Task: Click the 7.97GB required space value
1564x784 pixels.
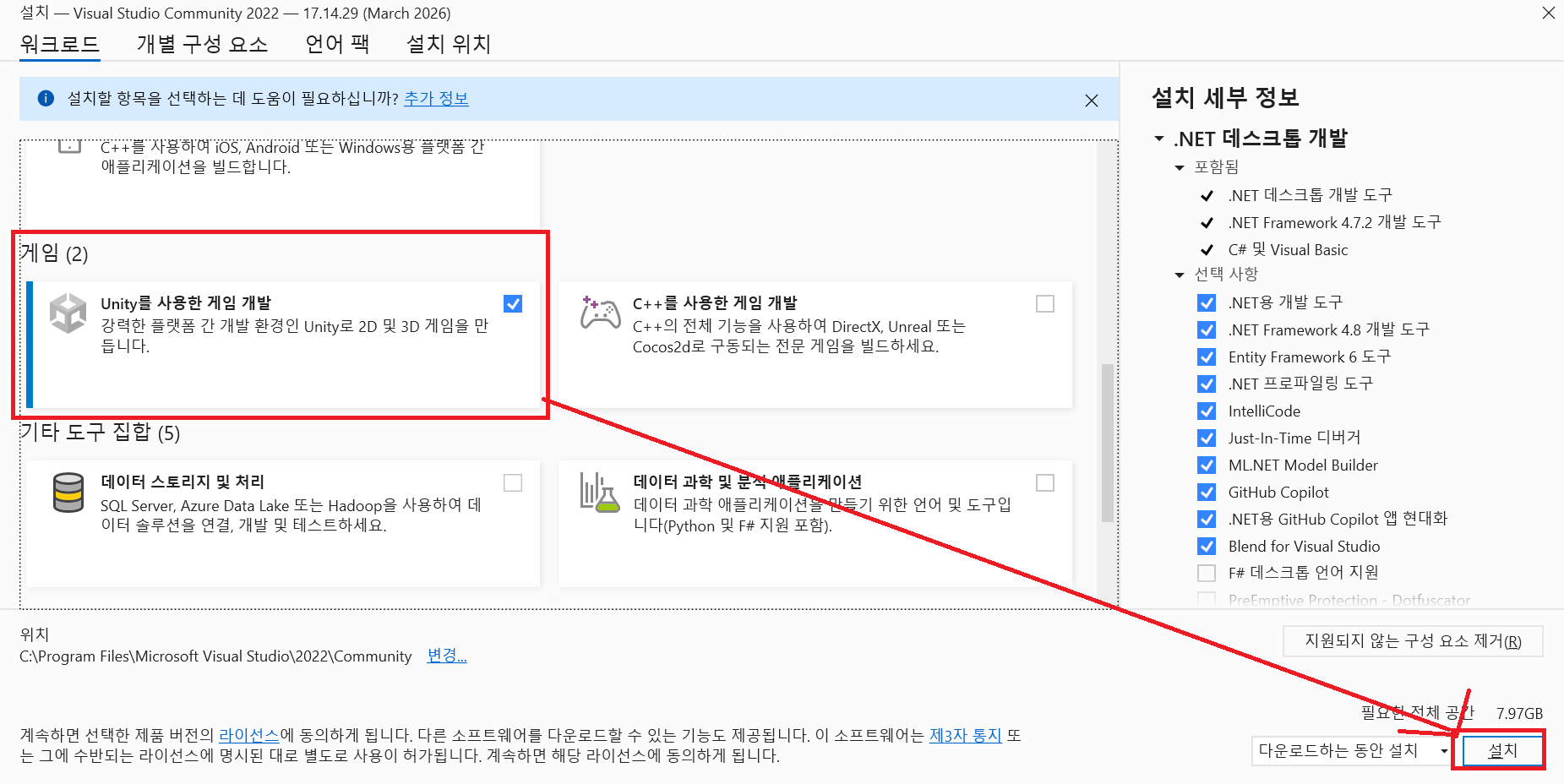Action: (x=1519, y=714)
